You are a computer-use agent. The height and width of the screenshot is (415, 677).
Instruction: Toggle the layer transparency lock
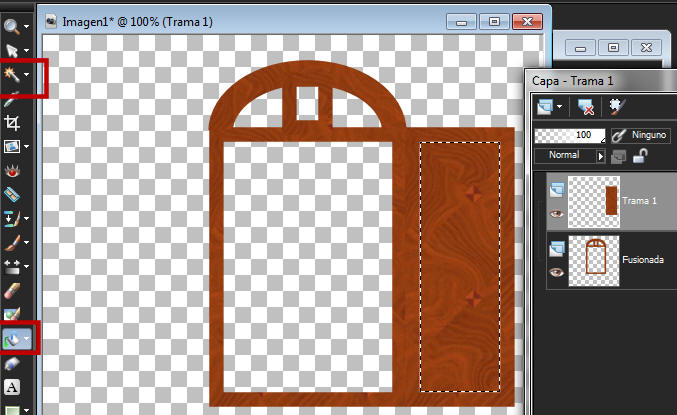639,156
